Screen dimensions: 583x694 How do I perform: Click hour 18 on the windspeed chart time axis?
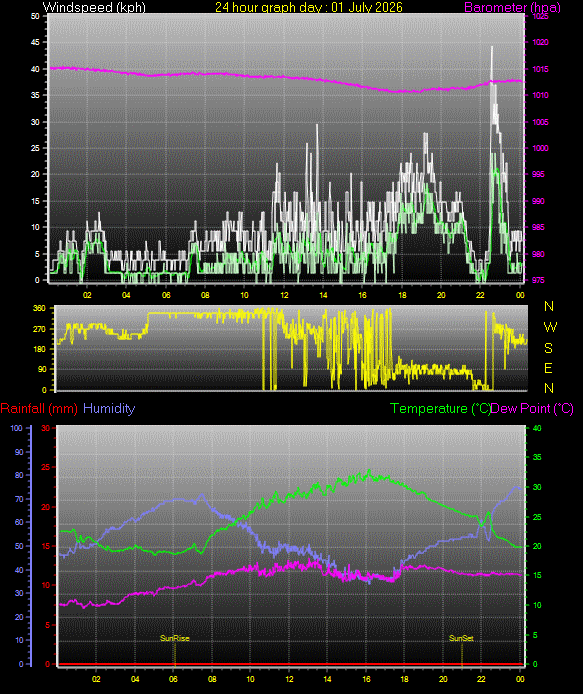[x=402, y=295]
